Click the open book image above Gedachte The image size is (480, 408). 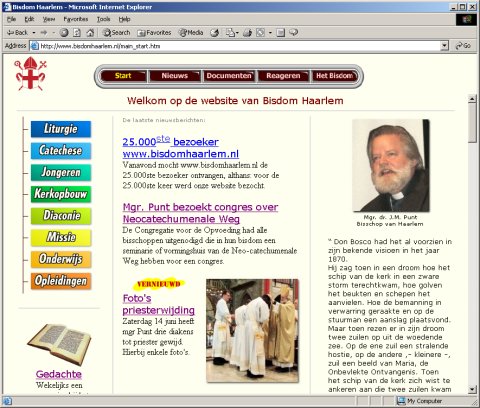coord(59,344)
